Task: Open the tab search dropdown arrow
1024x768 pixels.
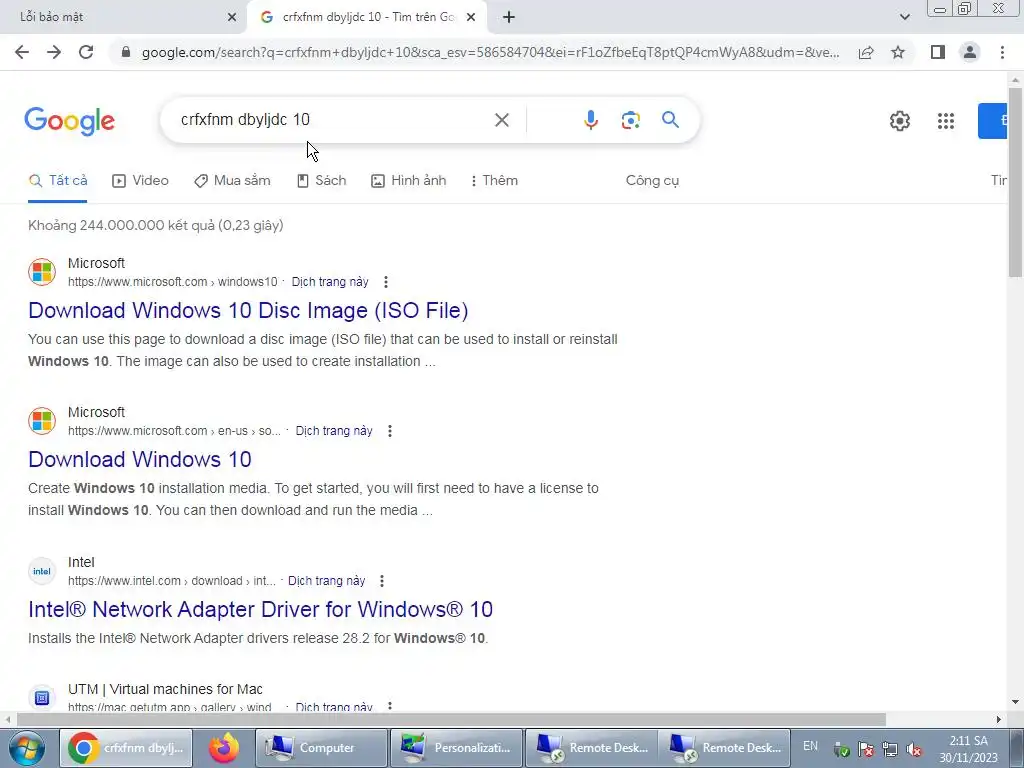Action: (x=904, y=17)
